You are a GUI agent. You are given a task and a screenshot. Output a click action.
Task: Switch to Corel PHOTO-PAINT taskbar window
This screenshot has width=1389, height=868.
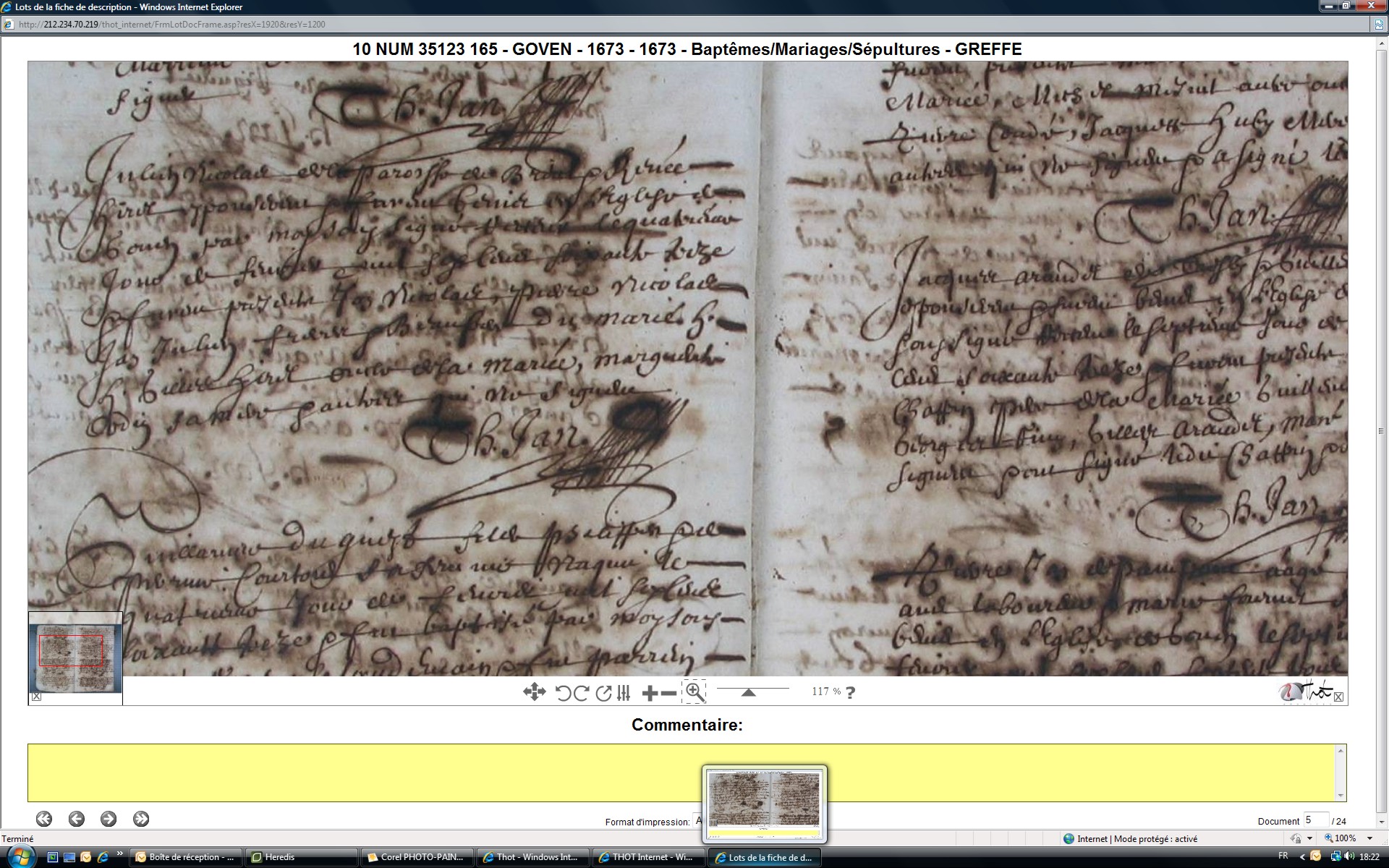point(417,857)
